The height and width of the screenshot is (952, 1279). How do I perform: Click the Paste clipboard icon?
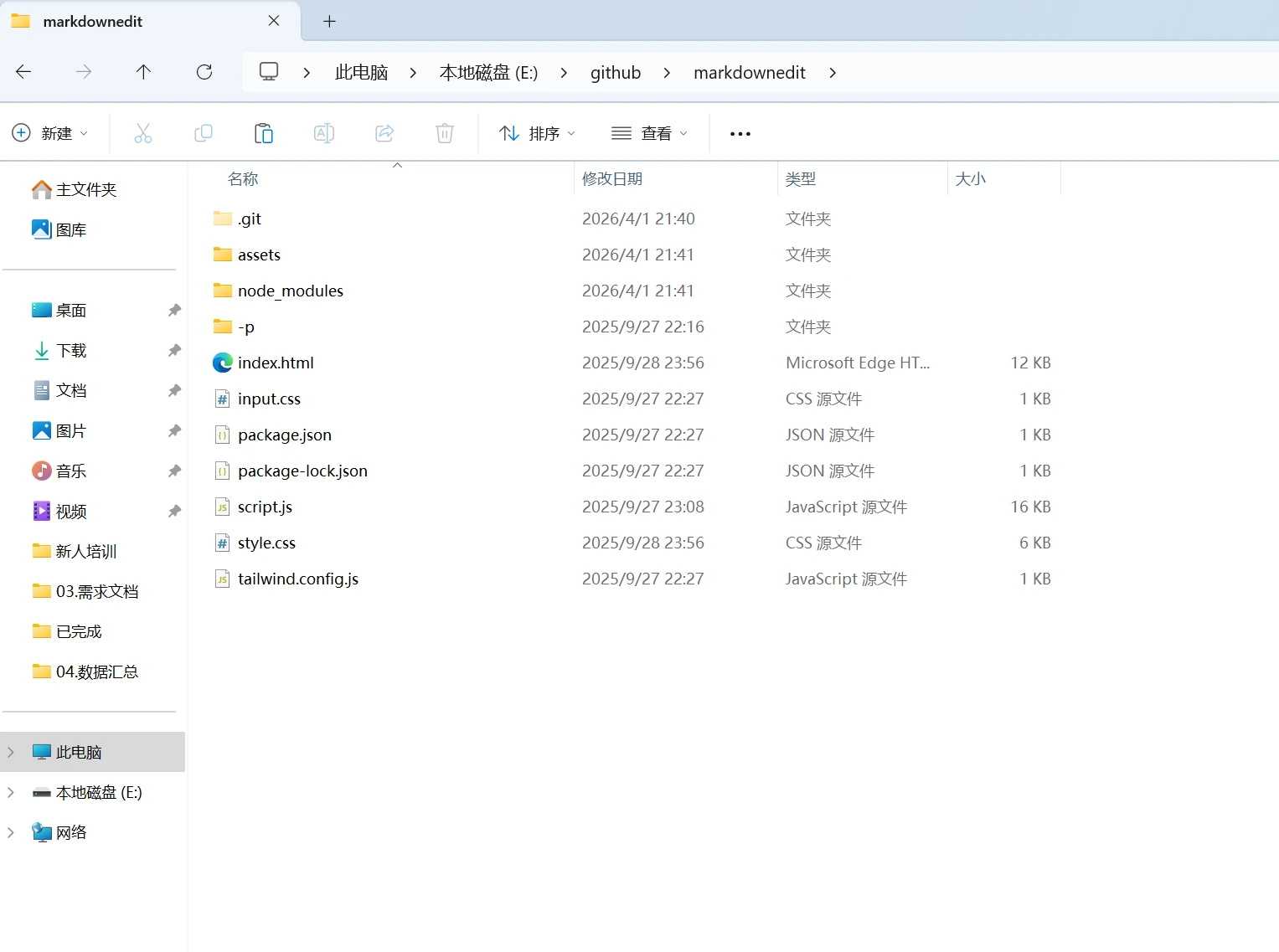click(x=264, y=133)
